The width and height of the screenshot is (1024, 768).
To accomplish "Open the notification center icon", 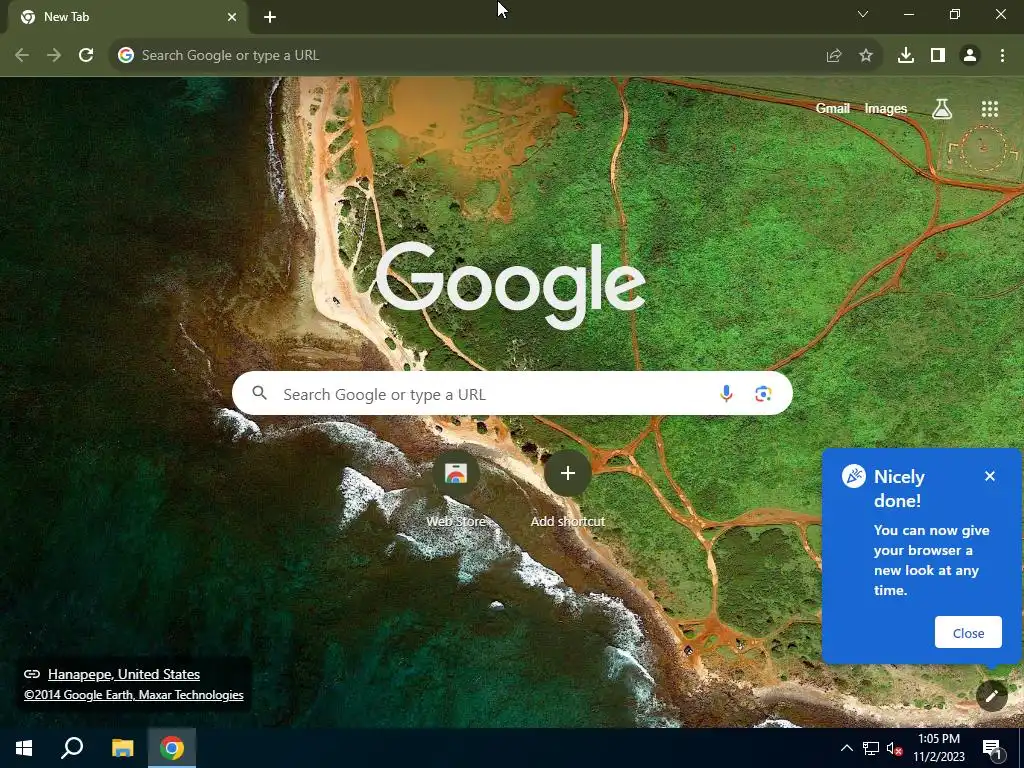I will click(x=991, y=748).
